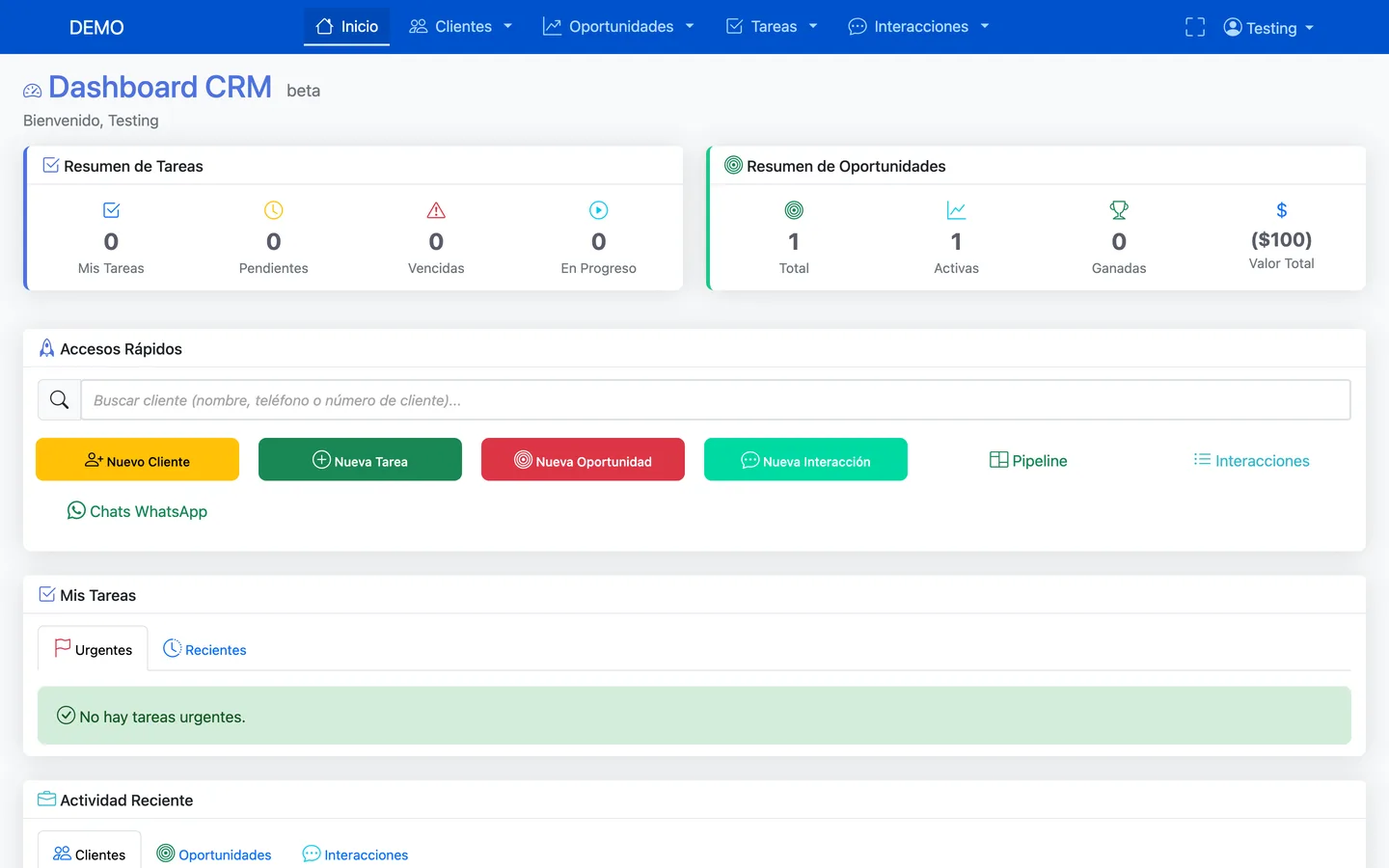Switch to the Recientes tasks tab

(204, 649)
